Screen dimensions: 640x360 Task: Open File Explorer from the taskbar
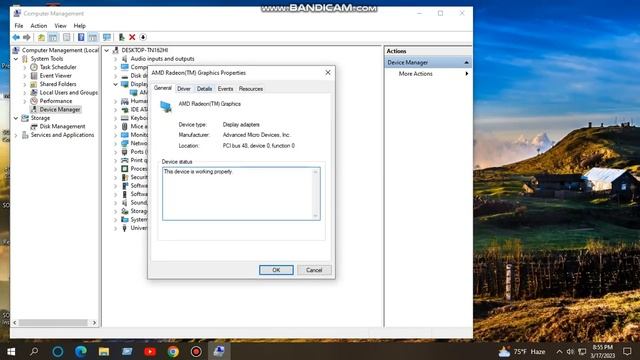(x=104, y=351)
